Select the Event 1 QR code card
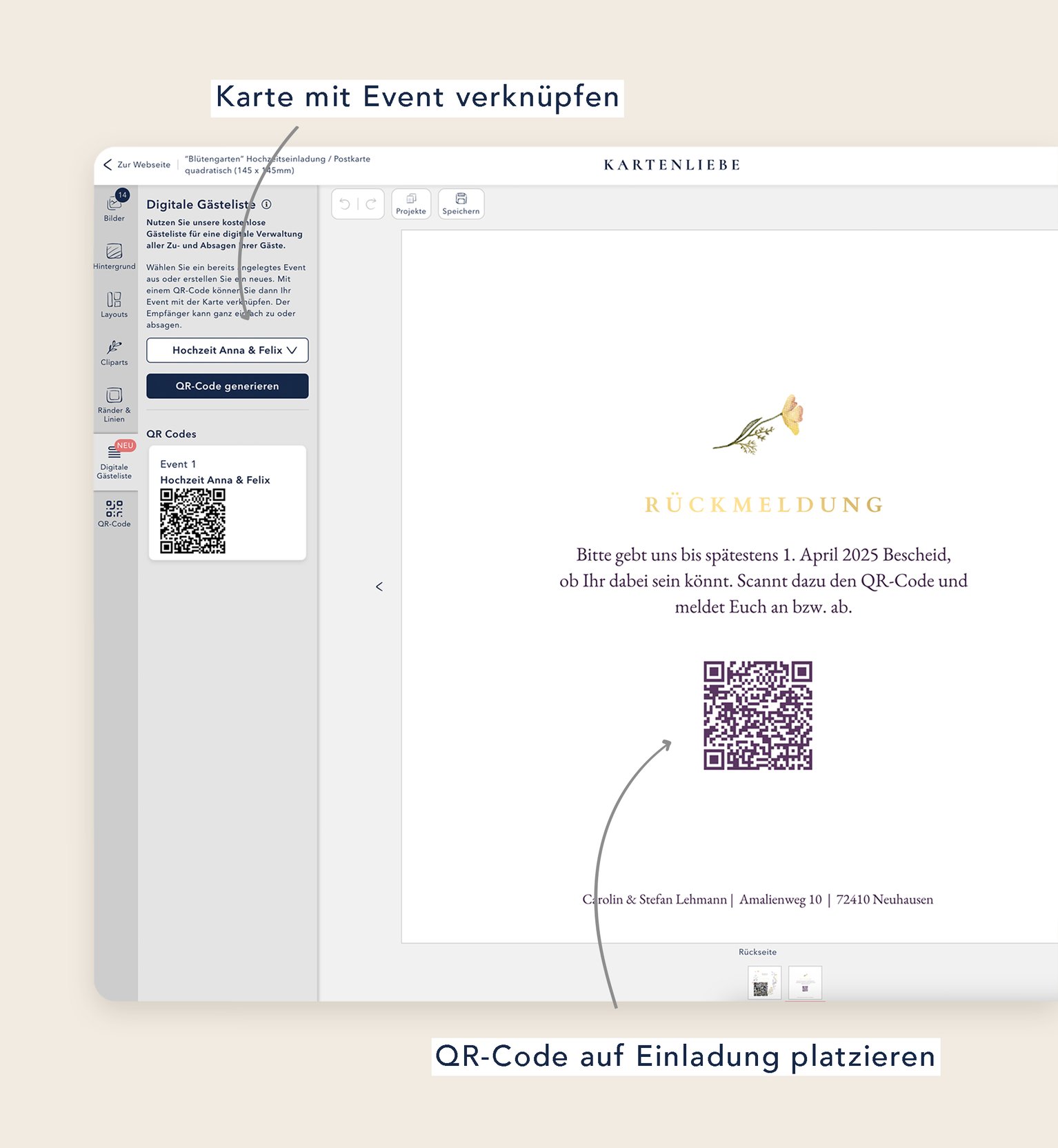This screenshot has height=1148, width=1058. click(227, 502)
